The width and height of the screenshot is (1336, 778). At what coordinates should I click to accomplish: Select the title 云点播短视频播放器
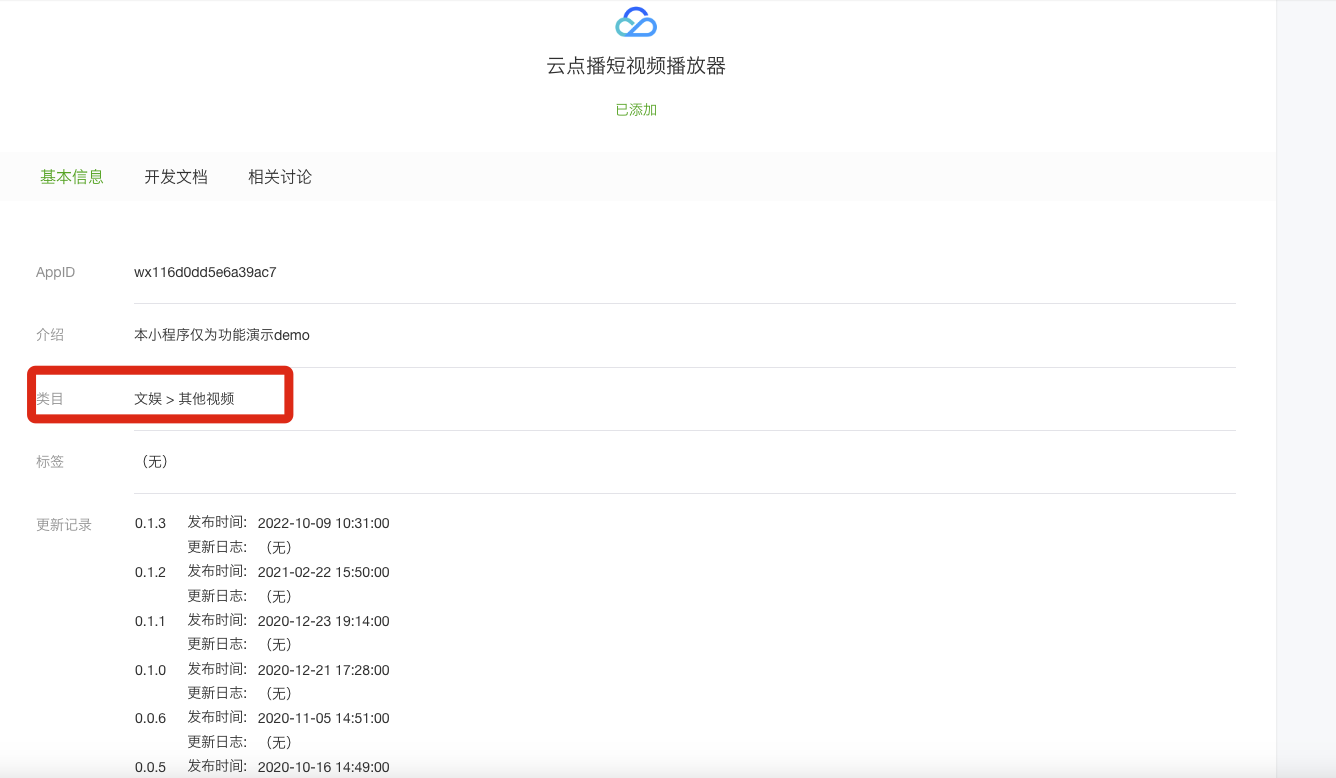[x=636, y=66]
